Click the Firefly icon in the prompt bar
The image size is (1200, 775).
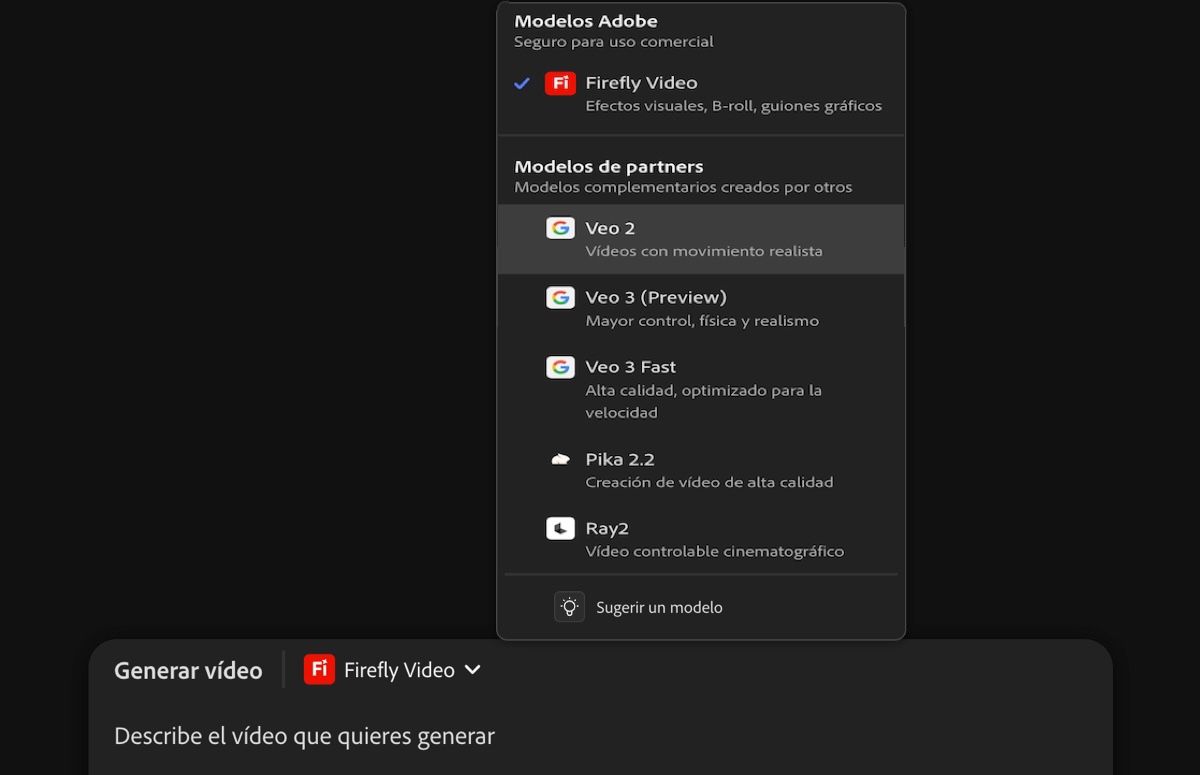point(319,670)
